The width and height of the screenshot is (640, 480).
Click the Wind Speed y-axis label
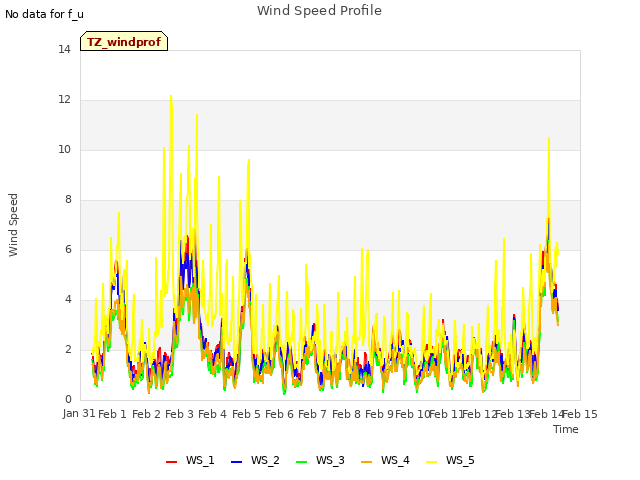click(13, 225)
